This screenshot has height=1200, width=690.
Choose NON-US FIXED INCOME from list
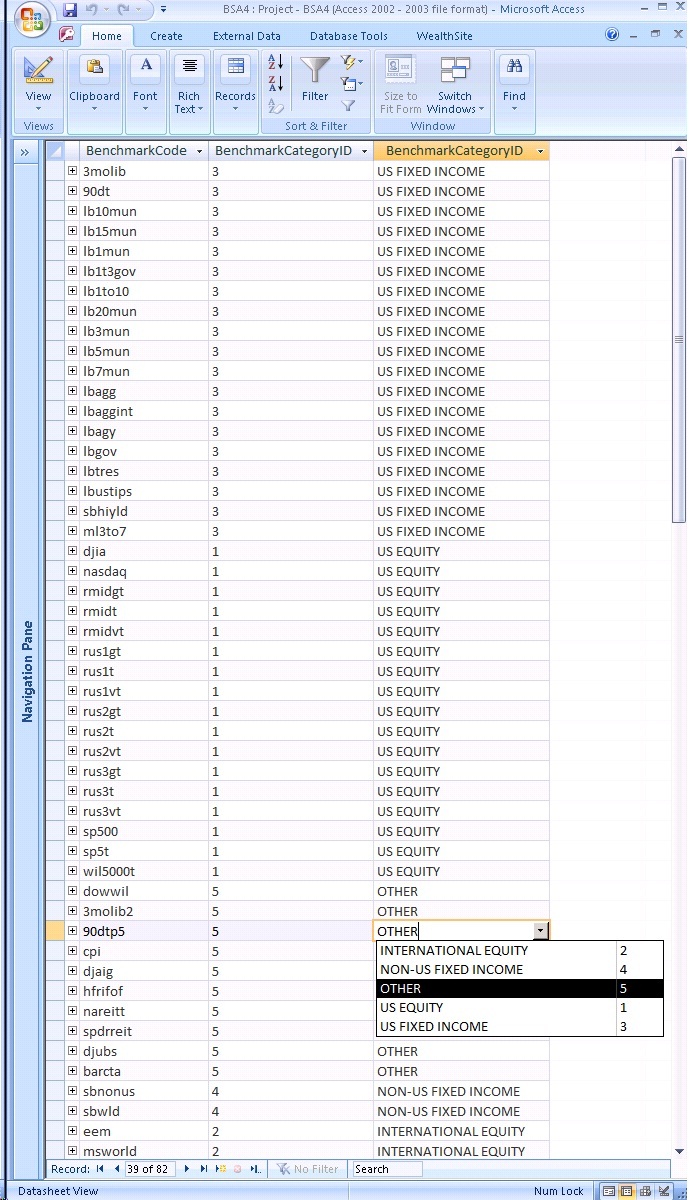(x=520, y=970)
